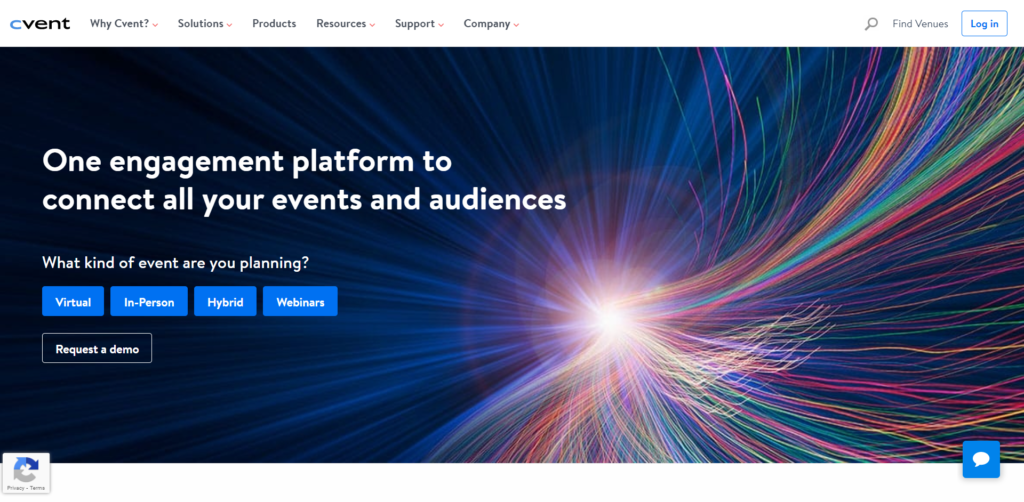Open the Products menu item

[x=274, y=24]
